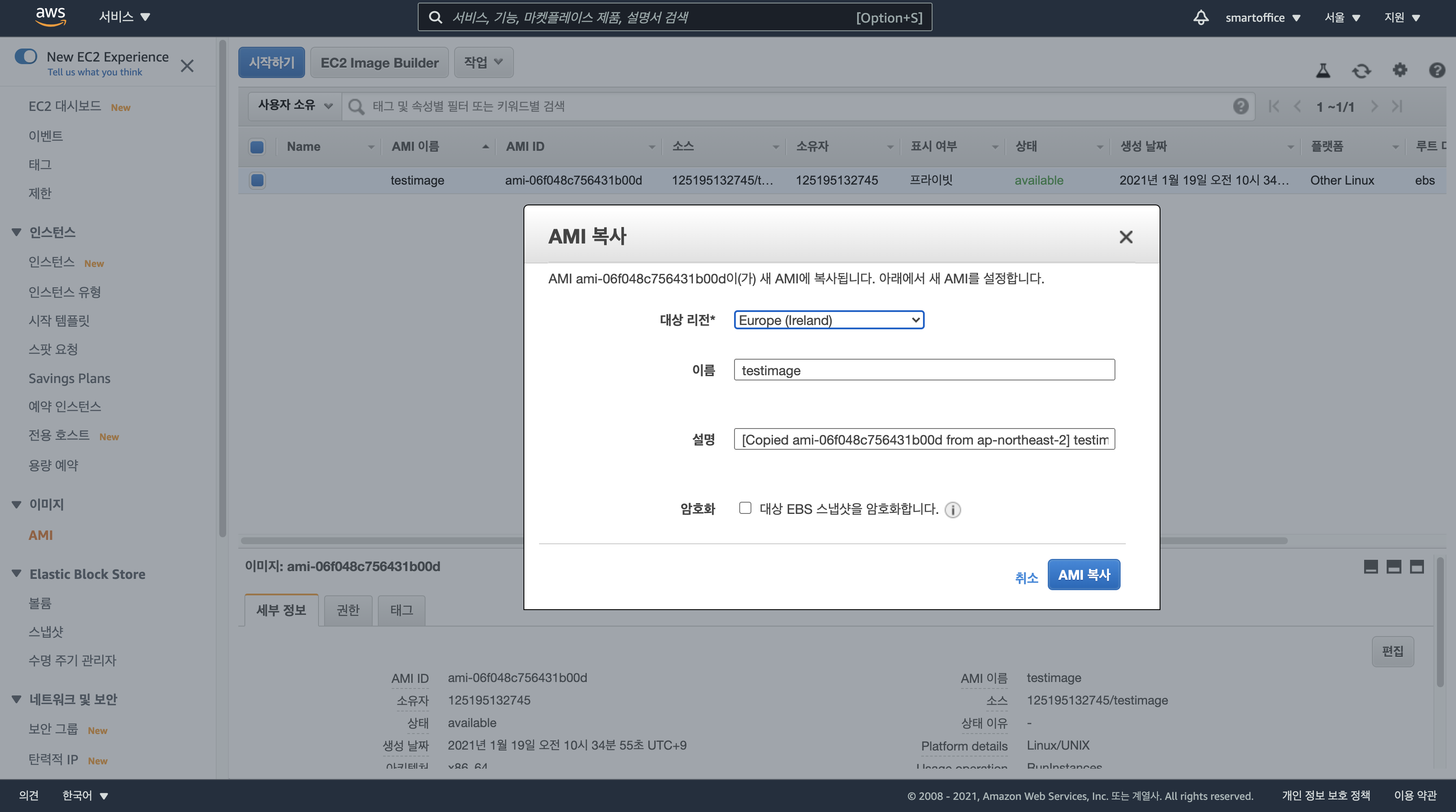1456x812 pixels.
Task: Open the destination region dropdown
Action: tap(829, 320)
